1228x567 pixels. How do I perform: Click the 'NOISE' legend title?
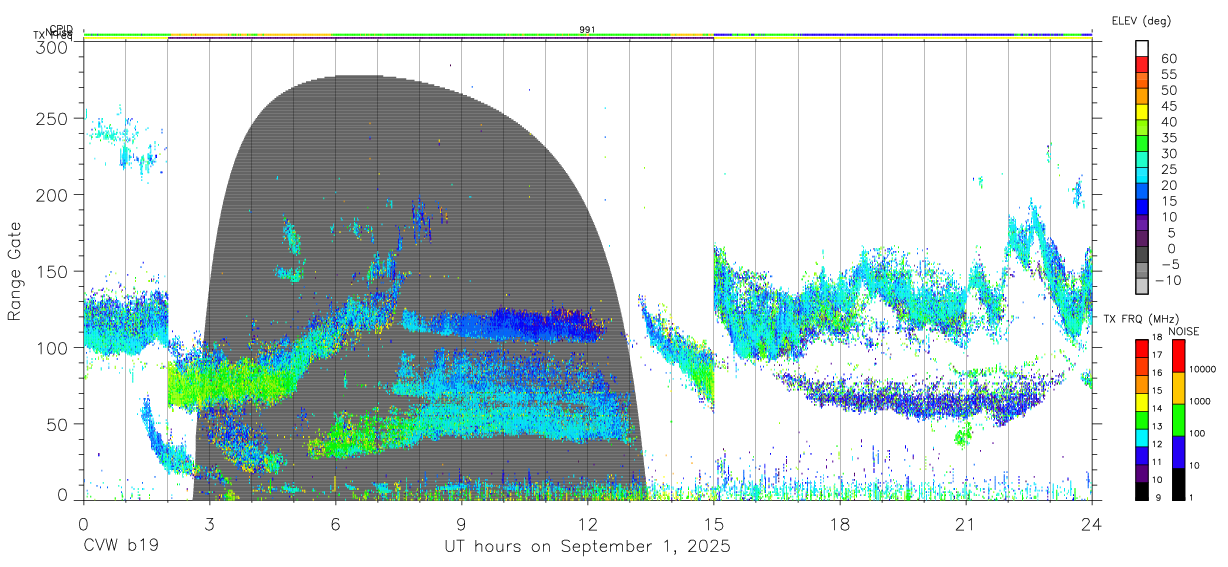click(1183, 331)
